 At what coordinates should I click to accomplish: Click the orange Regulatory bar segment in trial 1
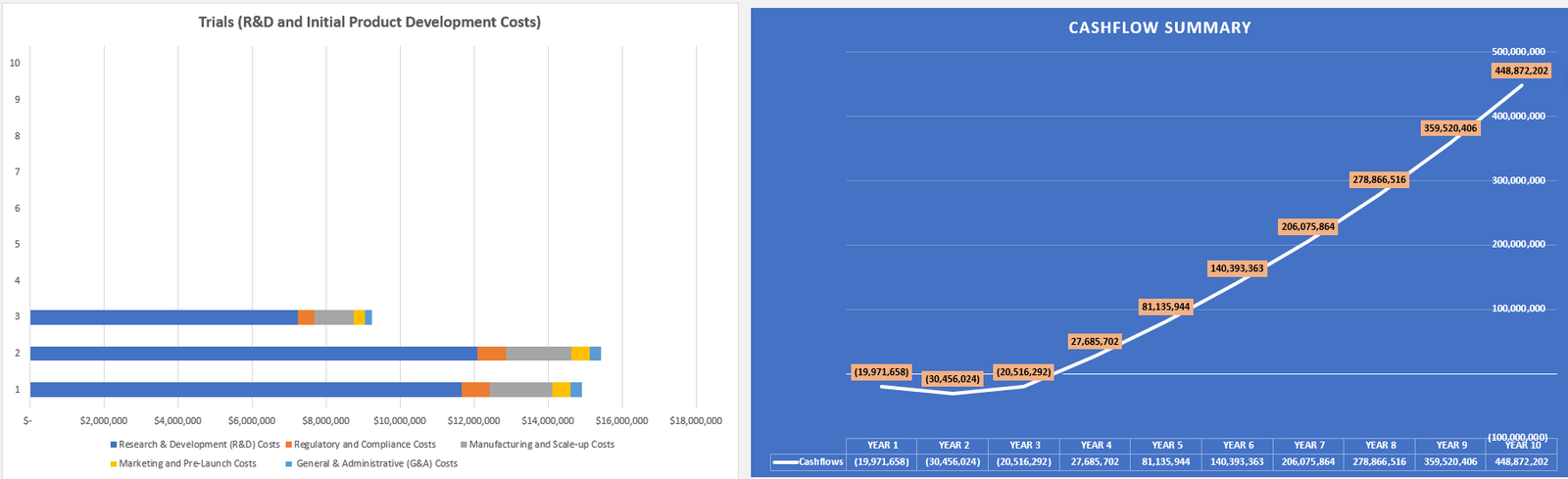(x=475, y=390)
